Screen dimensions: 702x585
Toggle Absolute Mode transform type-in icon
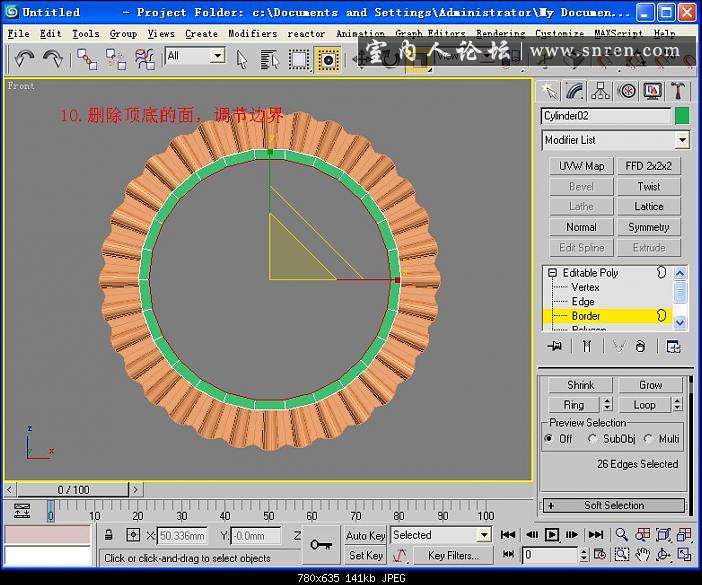click(133, 535)
